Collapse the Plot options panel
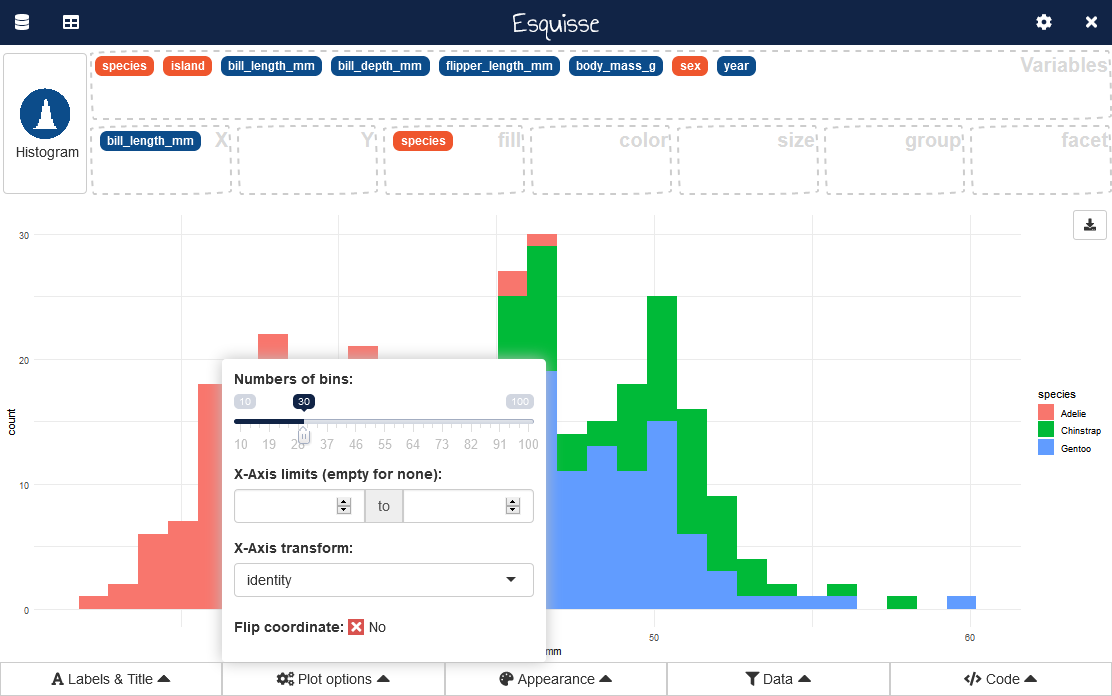The image size is (1112, 696). (333, 679)
